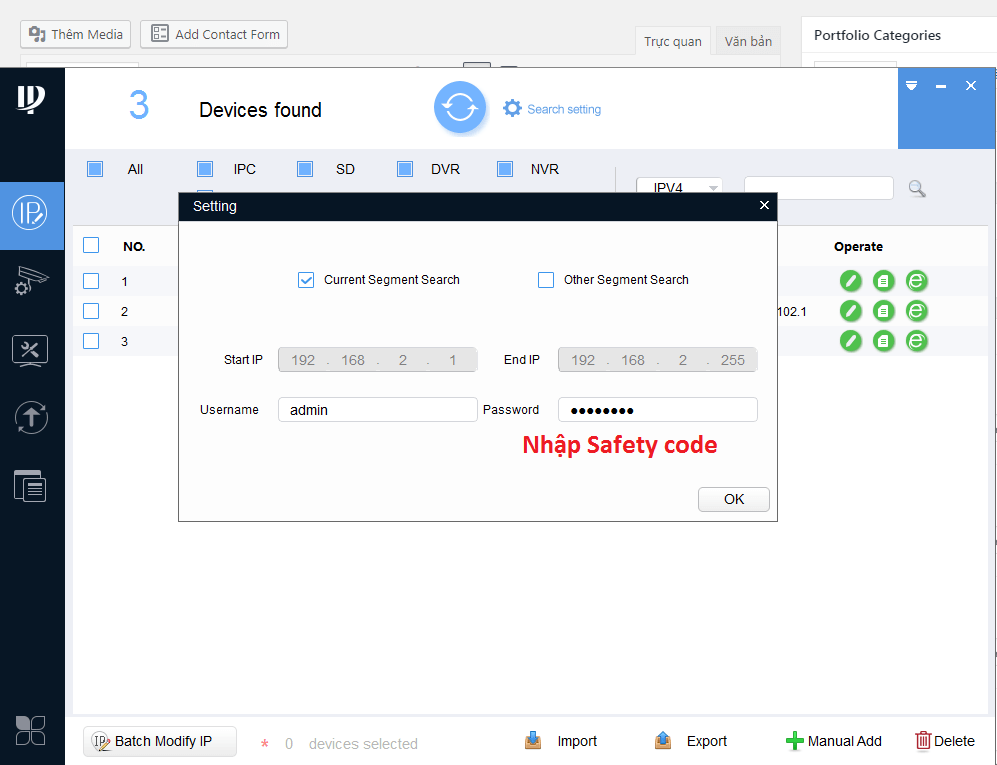Click the magnifier search icon
The image size is (997, 765).
[x=916, y=188]
